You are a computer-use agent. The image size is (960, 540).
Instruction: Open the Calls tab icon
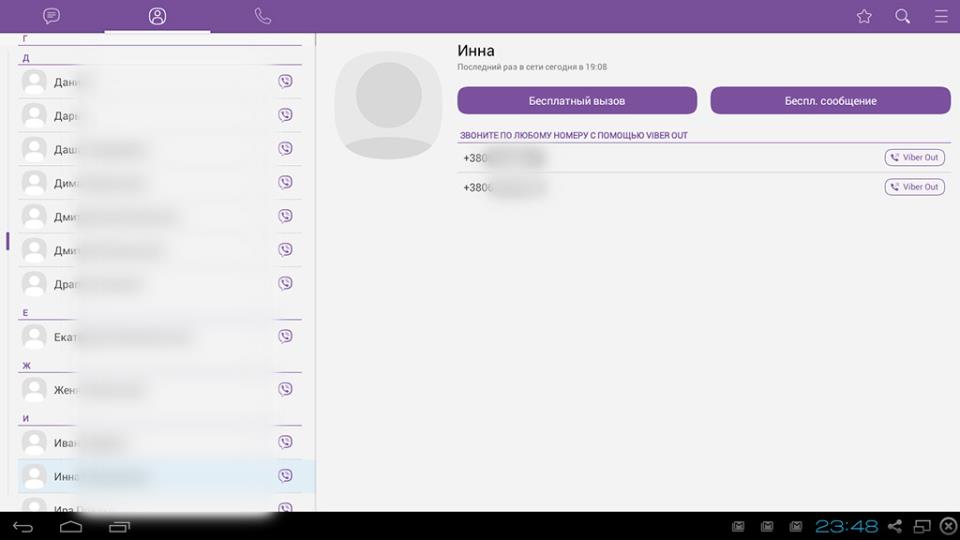pos(263,16)
